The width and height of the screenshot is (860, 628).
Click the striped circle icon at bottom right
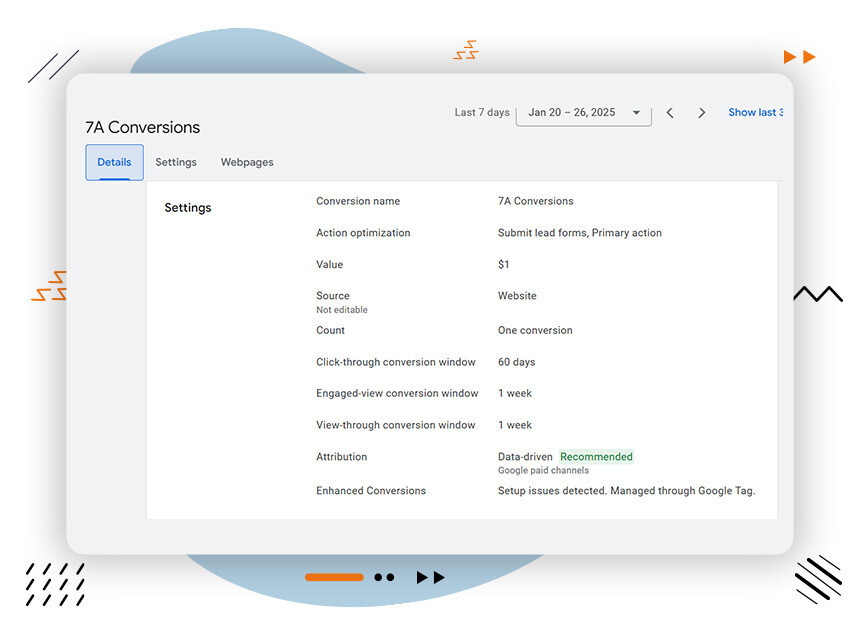click(818, 578)
